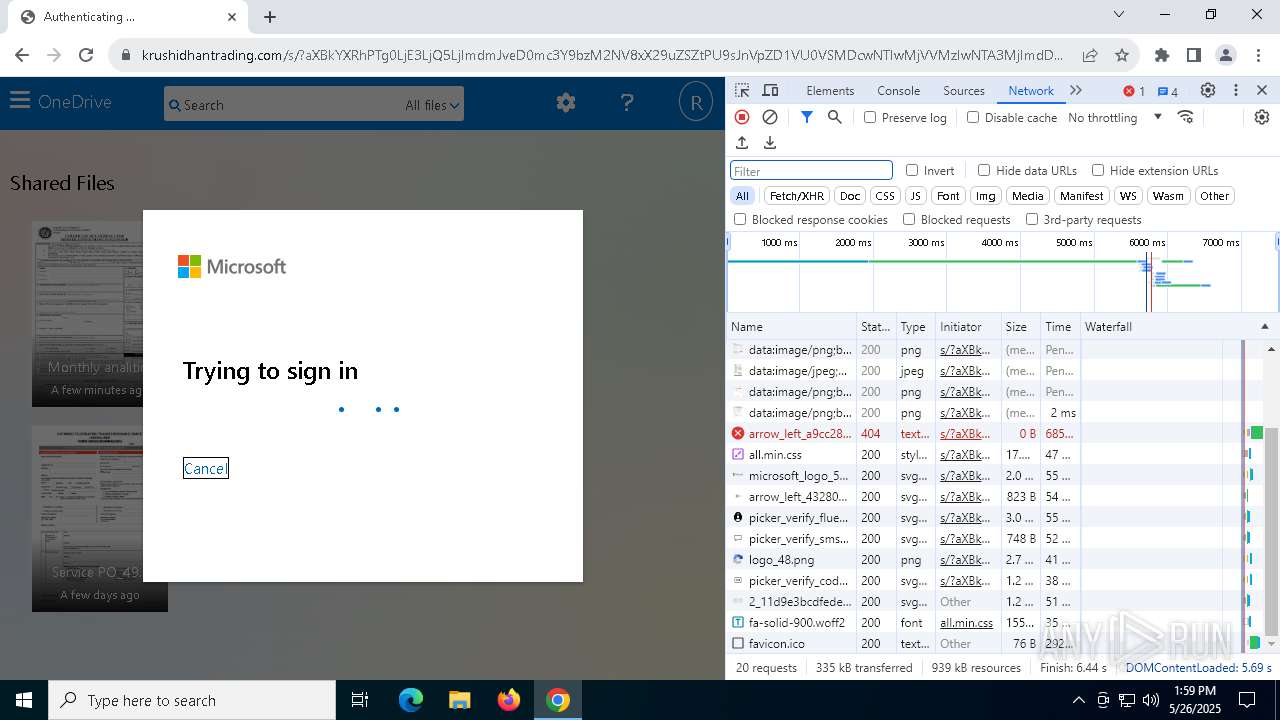This screenshot has width=1280, height=720.
Task: Open a new browser tab
Action: coord(270,16)
